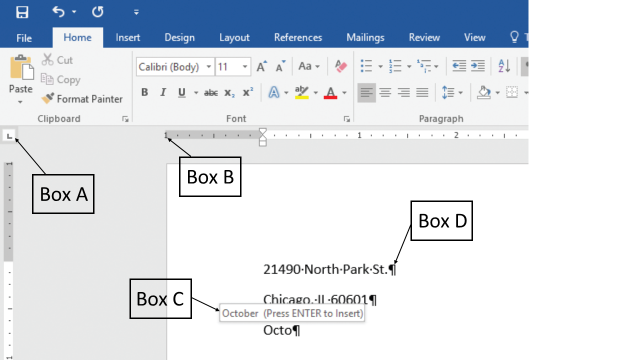Save the document using the floppy disk icon
This screenshot has width=640, height=360.
point(22,12)
